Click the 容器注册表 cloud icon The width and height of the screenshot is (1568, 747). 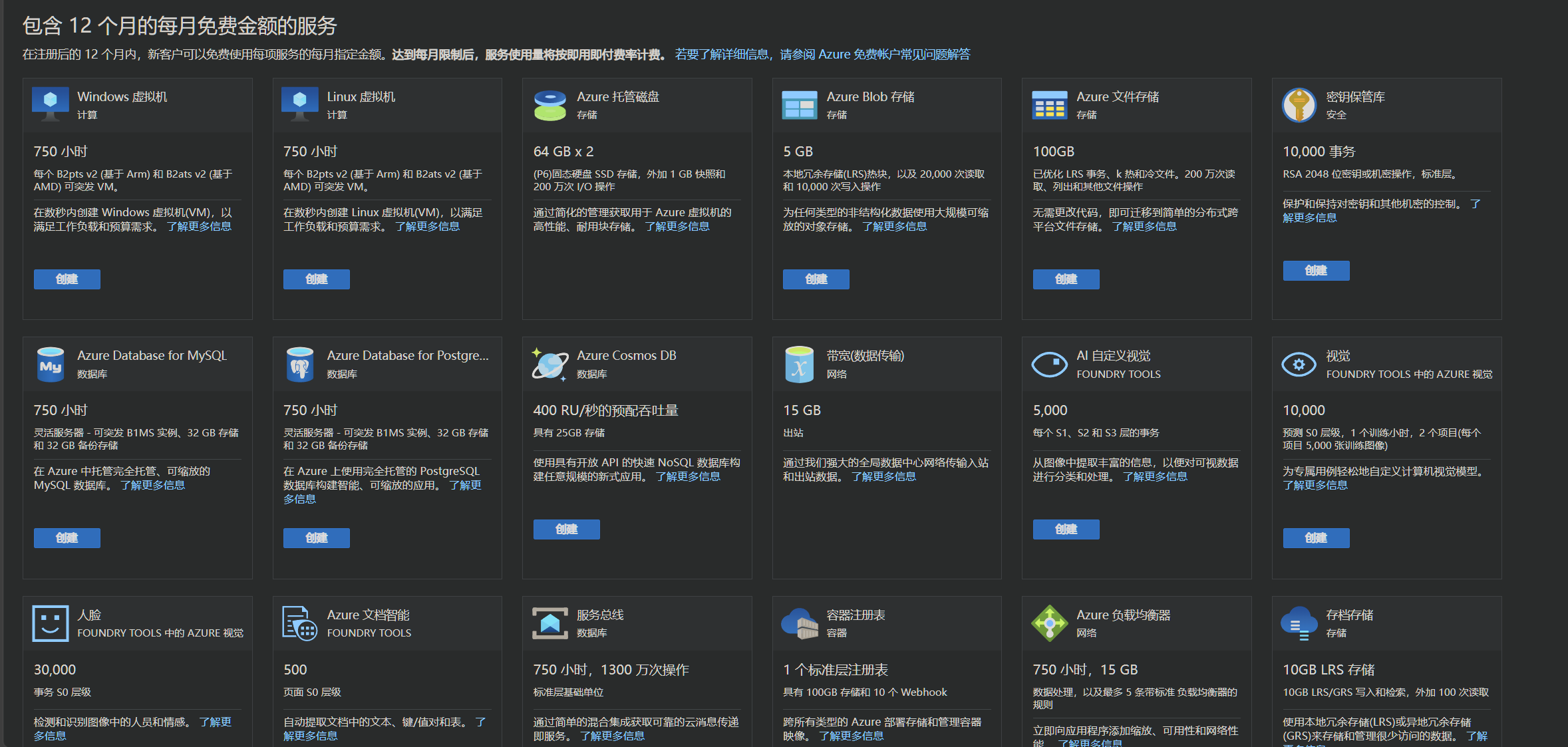tap(800, 623)
